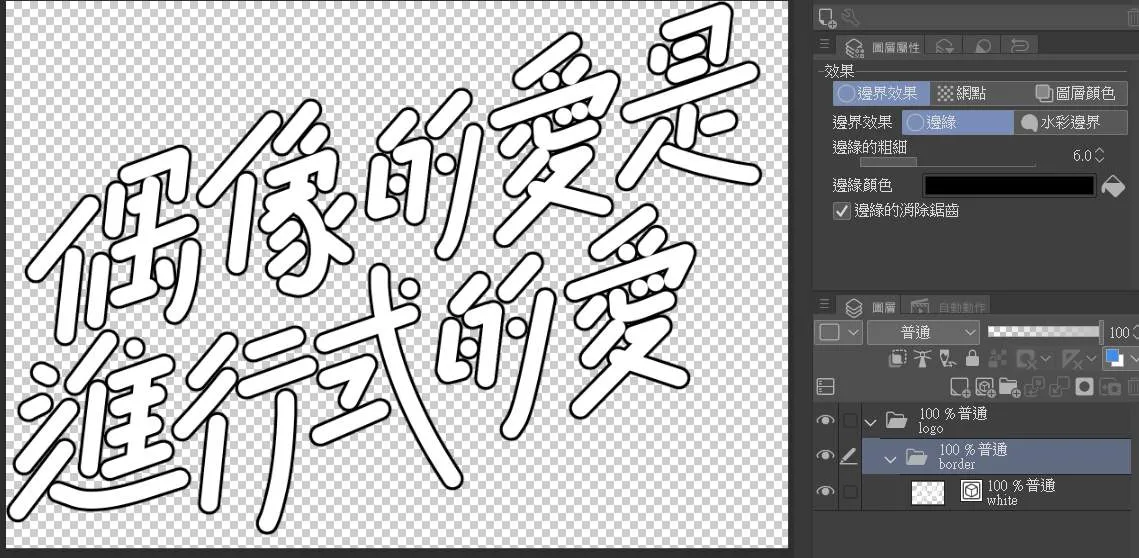Click the create layer mask icon
Viewport: 1139px width, 558px height.
click(x=1085, y=387)
